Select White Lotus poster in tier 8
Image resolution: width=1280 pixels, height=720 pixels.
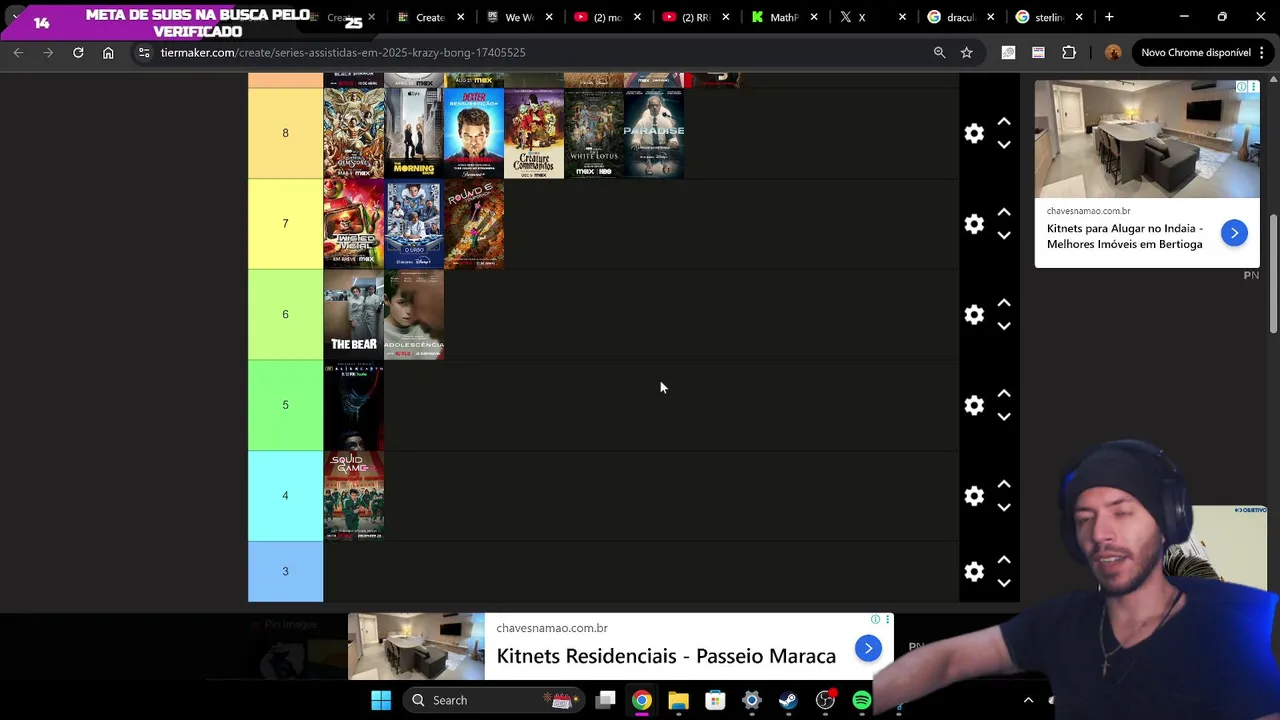click(x=594, y=133)
